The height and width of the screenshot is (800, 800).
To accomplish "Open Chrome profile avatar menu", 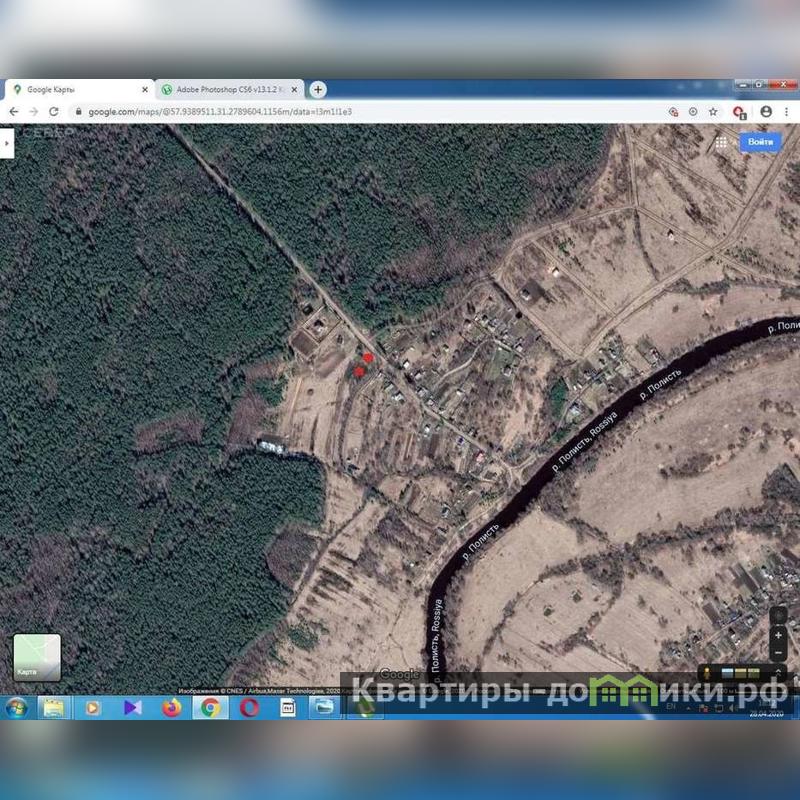I will point(766,112).
